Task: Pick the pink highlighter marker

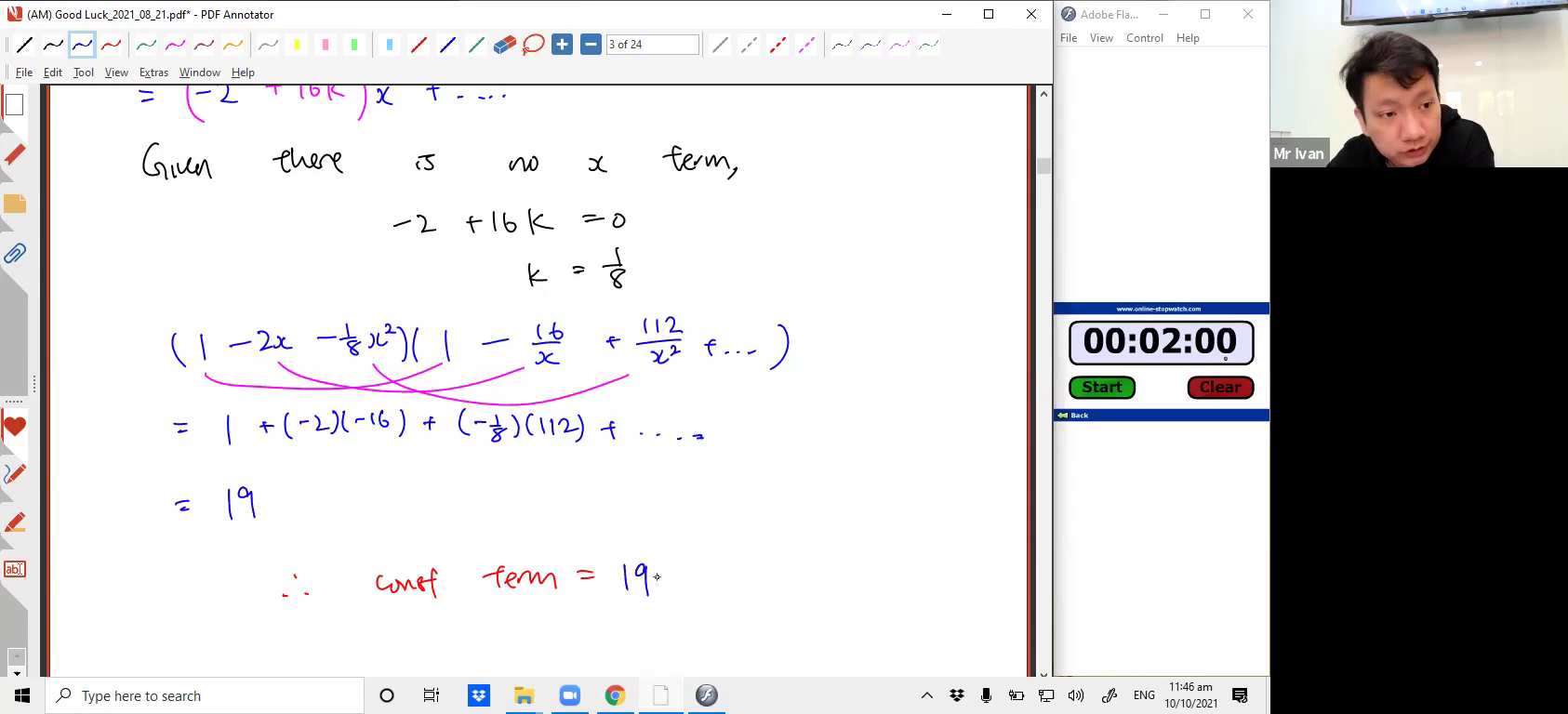Action: click(326, 45)
